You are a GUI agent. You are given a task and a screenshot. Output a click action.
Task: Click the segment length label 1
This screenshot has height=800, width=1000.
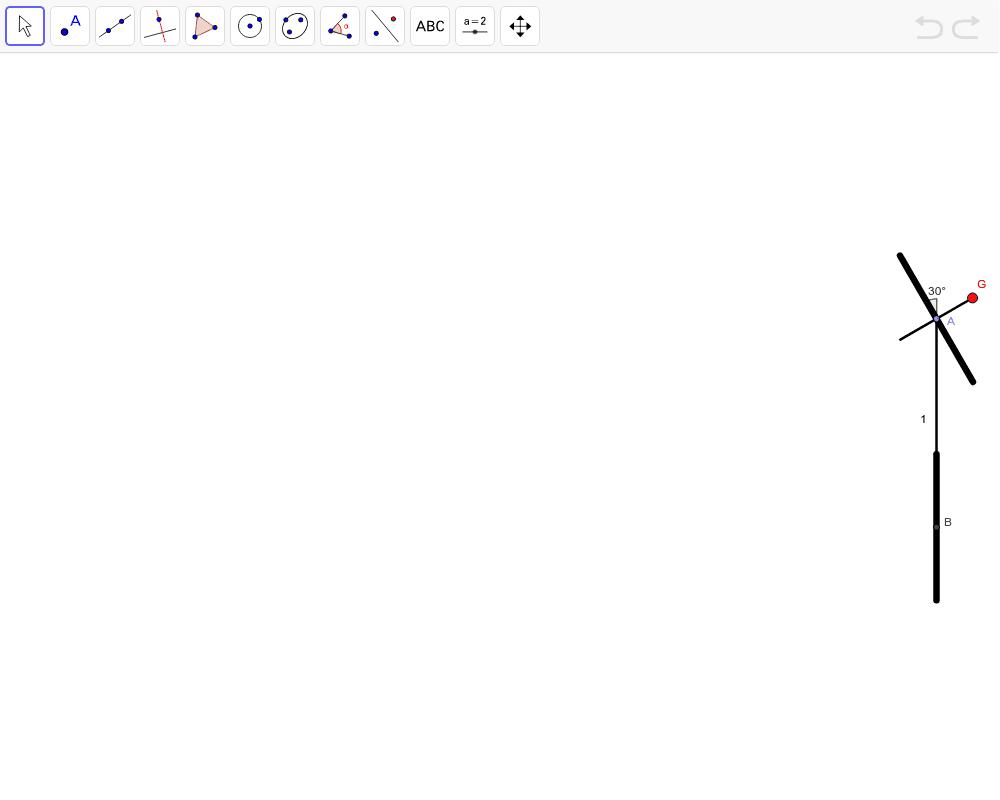tap(923, 419)
